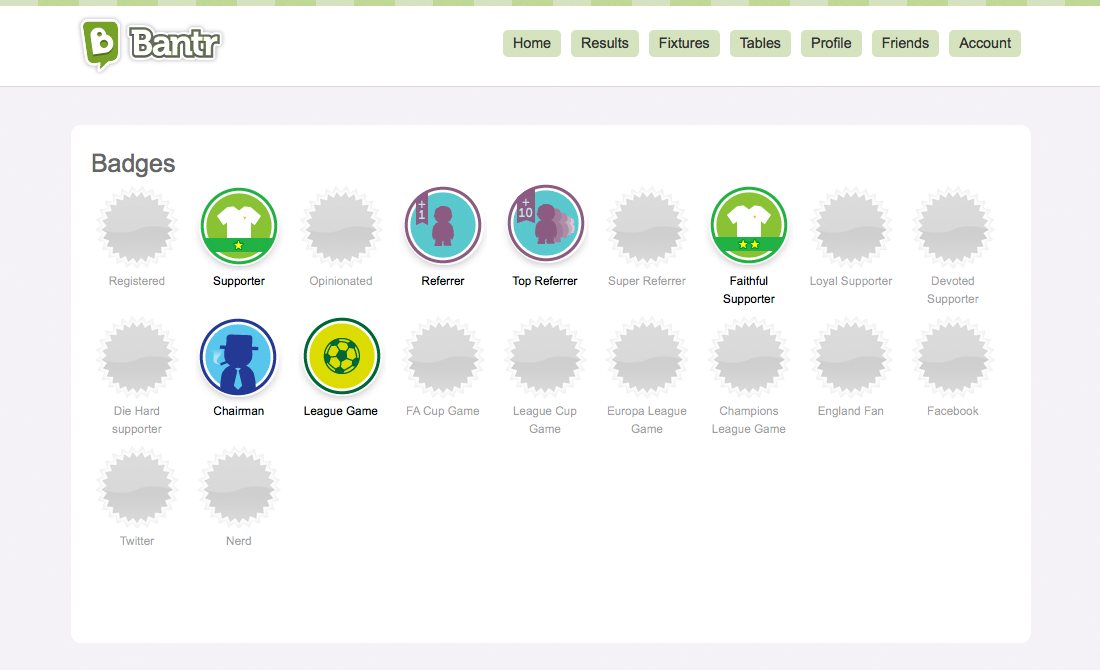The width and height of the screenshot is (1100, 670).
Task: Click the Devoted Supporter label text
Action: click(x=953, y=290)
